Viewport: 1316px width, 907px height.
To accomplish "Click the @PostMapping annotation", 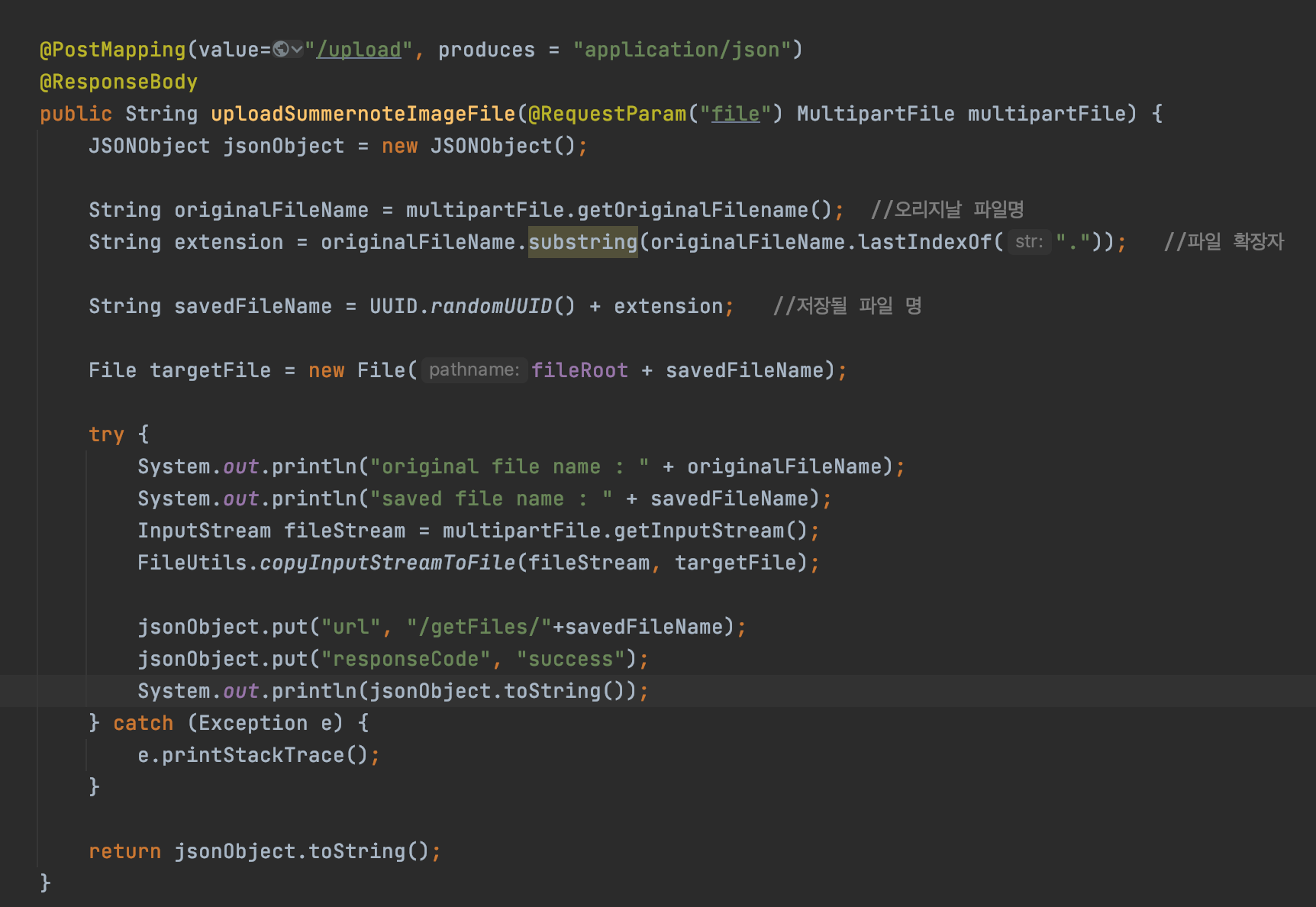I will pyautogui.click(x=113, y=50).
